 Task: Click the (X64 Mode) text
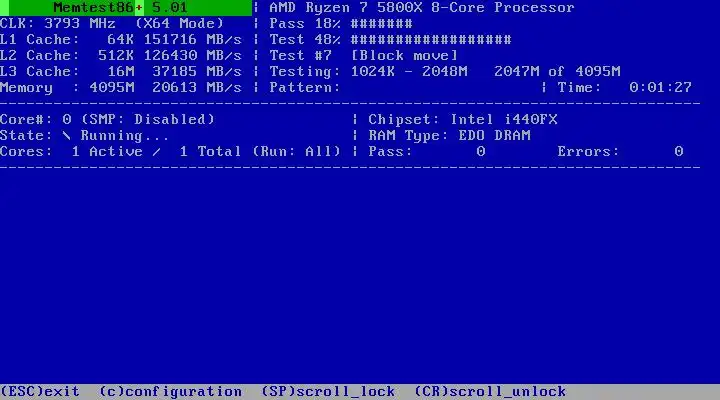(180, 23)
